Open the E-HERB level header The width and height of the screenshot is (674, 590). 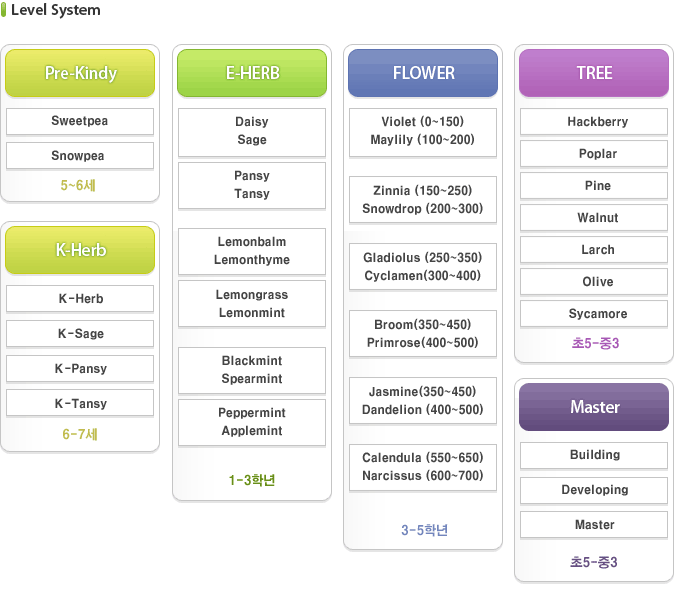coord(252,73)
